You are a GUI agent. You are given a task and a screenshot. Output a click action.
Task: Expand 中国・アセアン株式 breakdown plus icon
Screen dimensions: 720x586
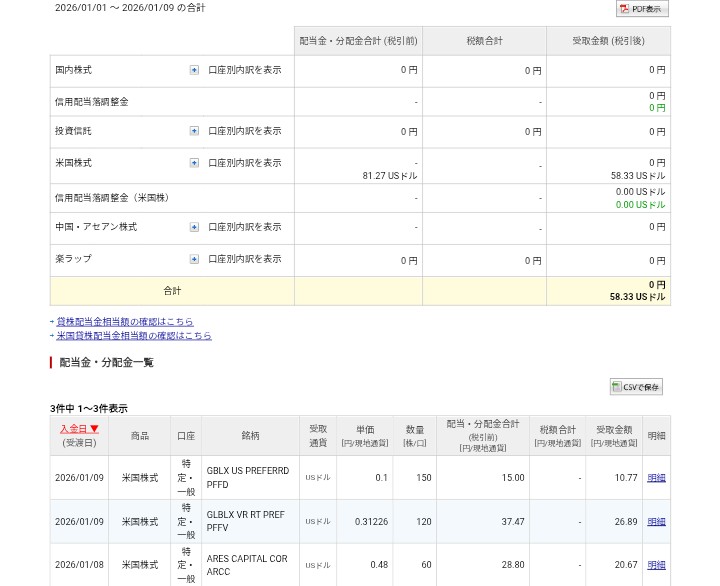[194, 227]
